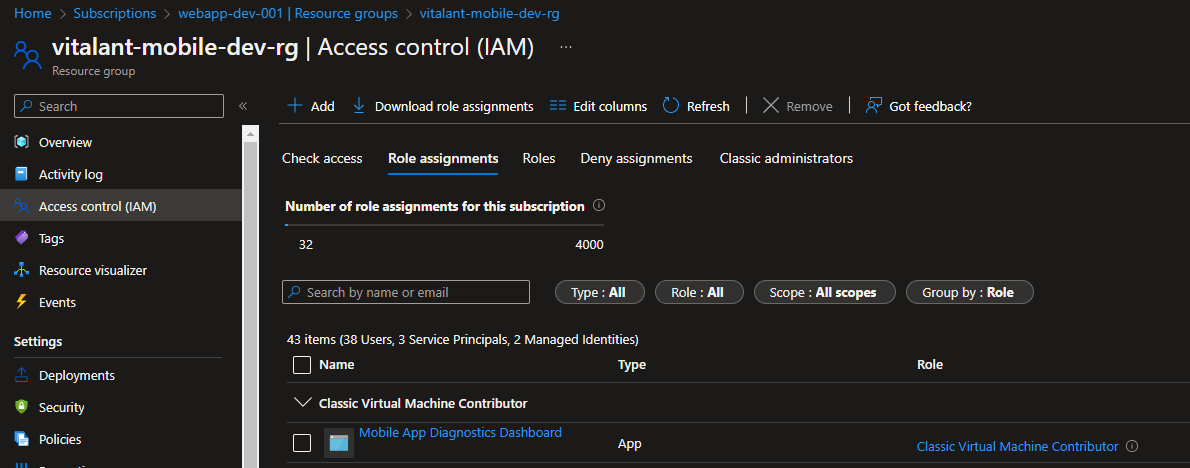Click the role assignments usage progress bar
The height and width of the screenshot is (468, 1190).
pos(445,225)
